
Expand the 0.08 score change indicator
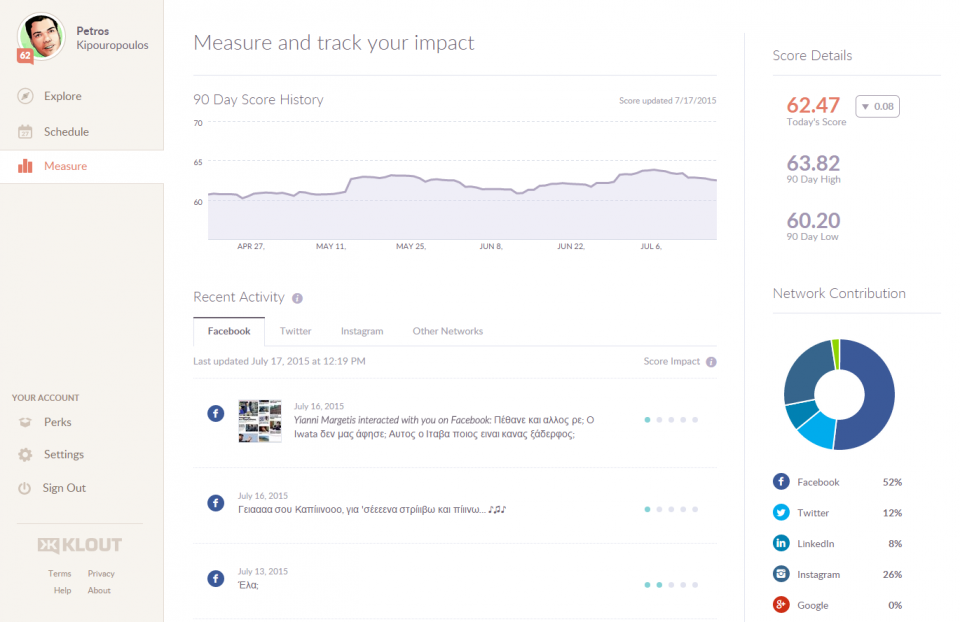coord(877,106)
